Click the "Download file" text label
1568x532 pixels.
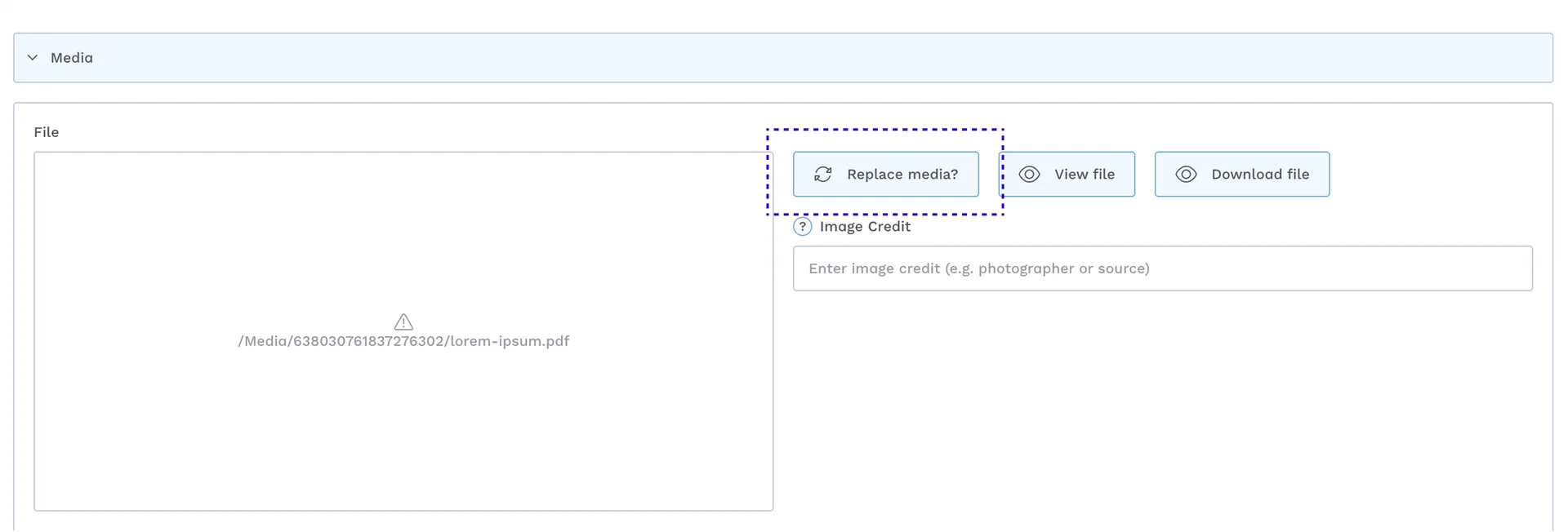point(1260,175)
